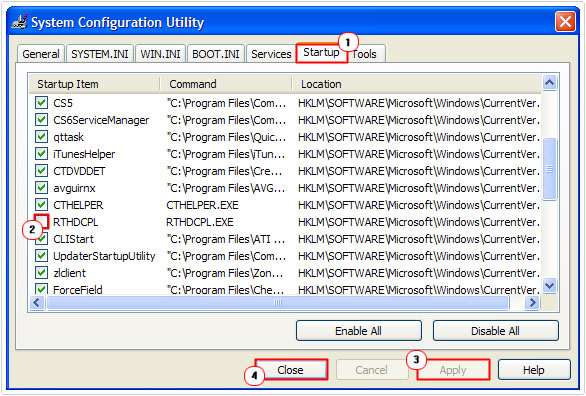The width and height of the screenshot is (586, 396).
Task: Toggle the CTHELPER checkbox
Action: pos(41,205)
